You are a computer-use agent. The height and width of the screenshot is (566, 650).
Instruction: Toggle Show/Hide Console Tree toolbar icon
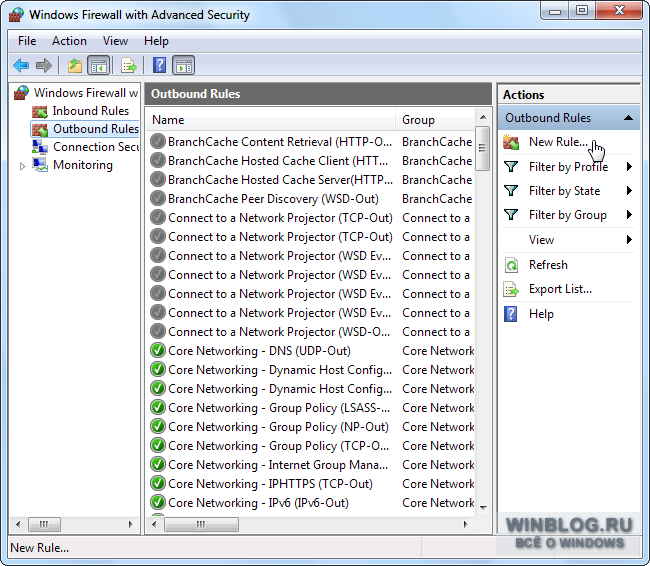pyautogui.click(x=99, y=66)
